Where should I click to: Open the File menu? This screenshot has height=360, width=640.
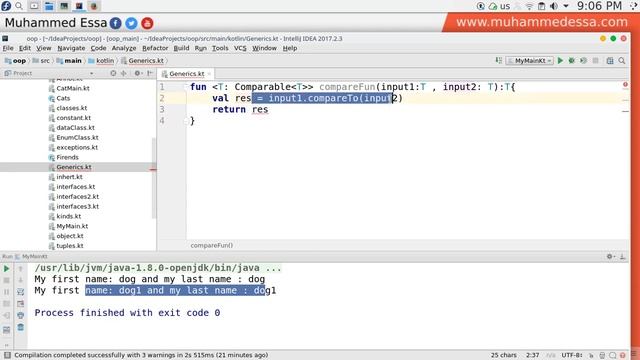tap(8, 48)
